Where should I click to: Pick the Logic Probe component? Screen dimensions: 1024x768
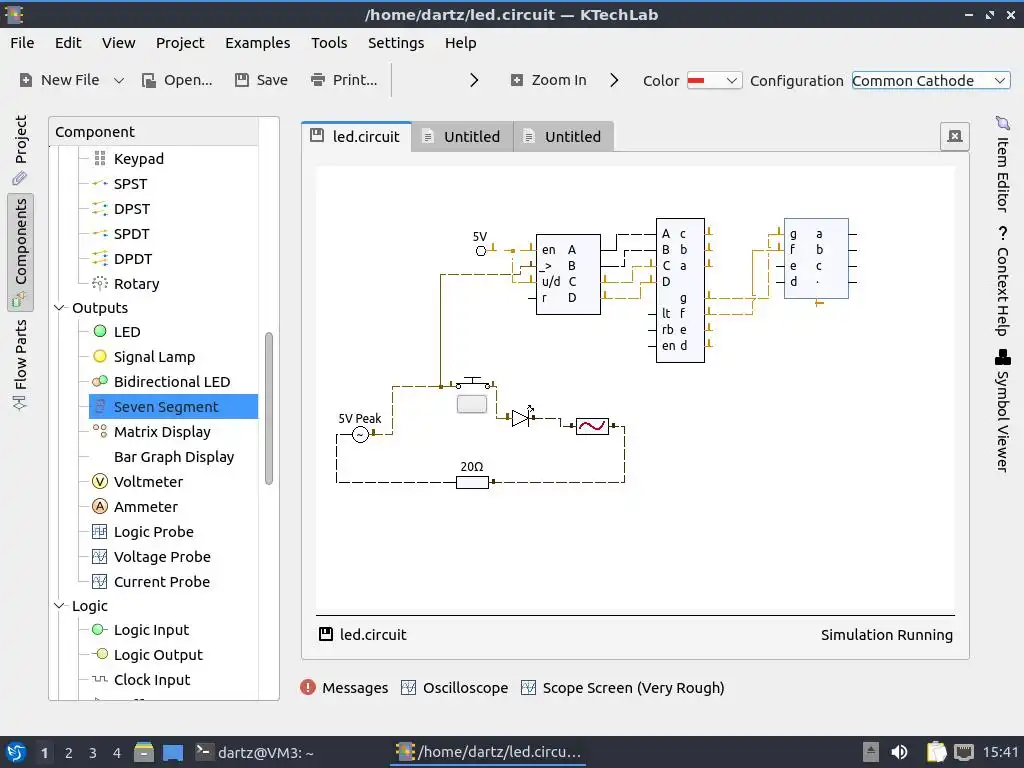click(x=153, y=532)
